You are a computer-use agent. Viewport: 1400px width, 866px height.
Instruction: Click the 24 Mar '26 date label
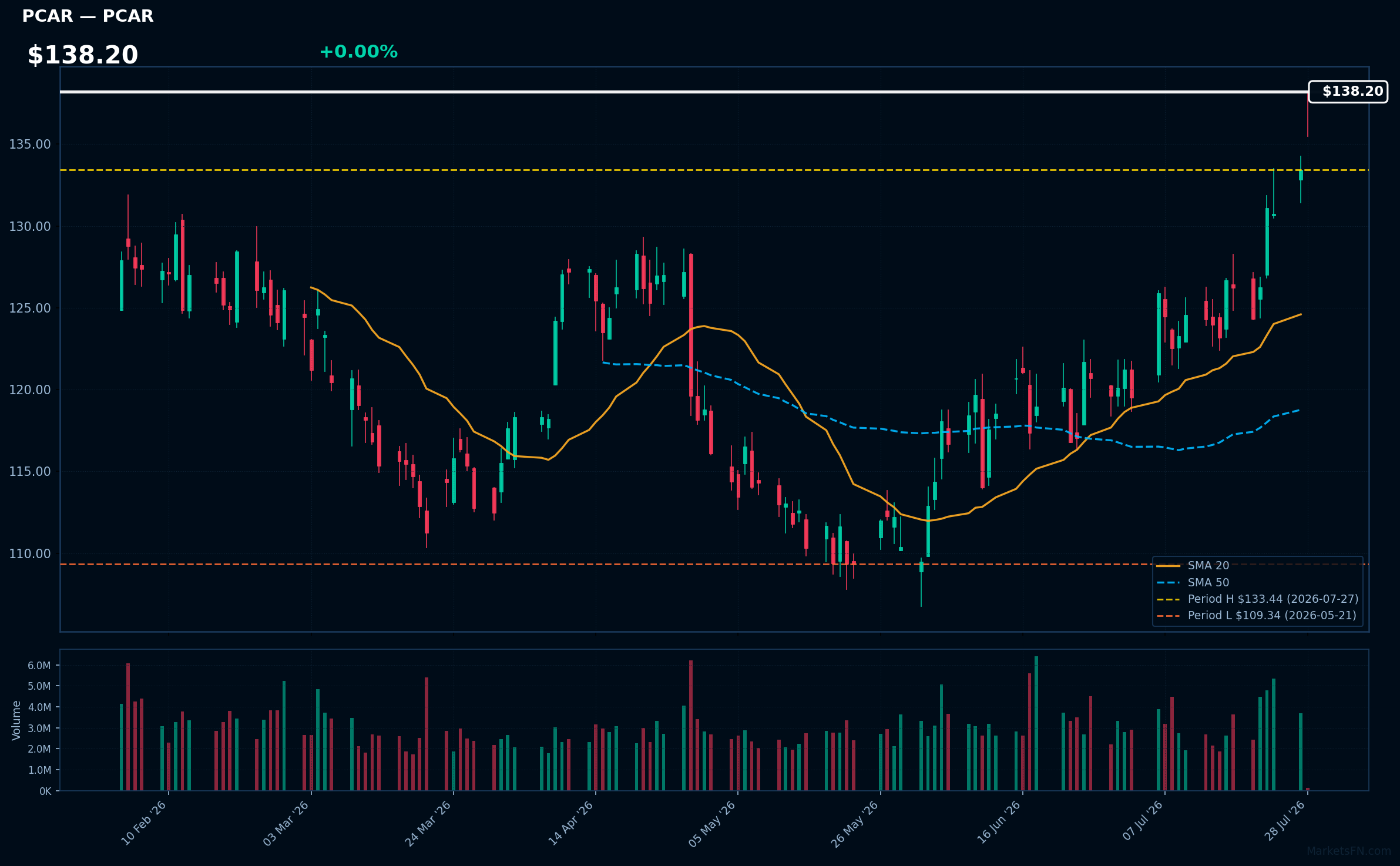428,824
